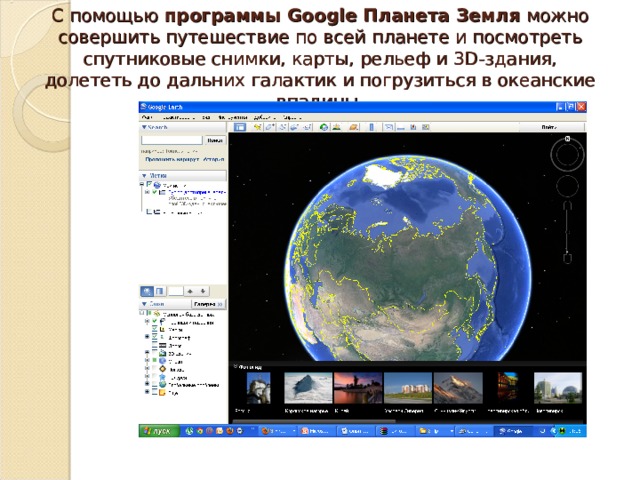
Task: Click the Firefox taskbar window button
Action: coord(279,431)
